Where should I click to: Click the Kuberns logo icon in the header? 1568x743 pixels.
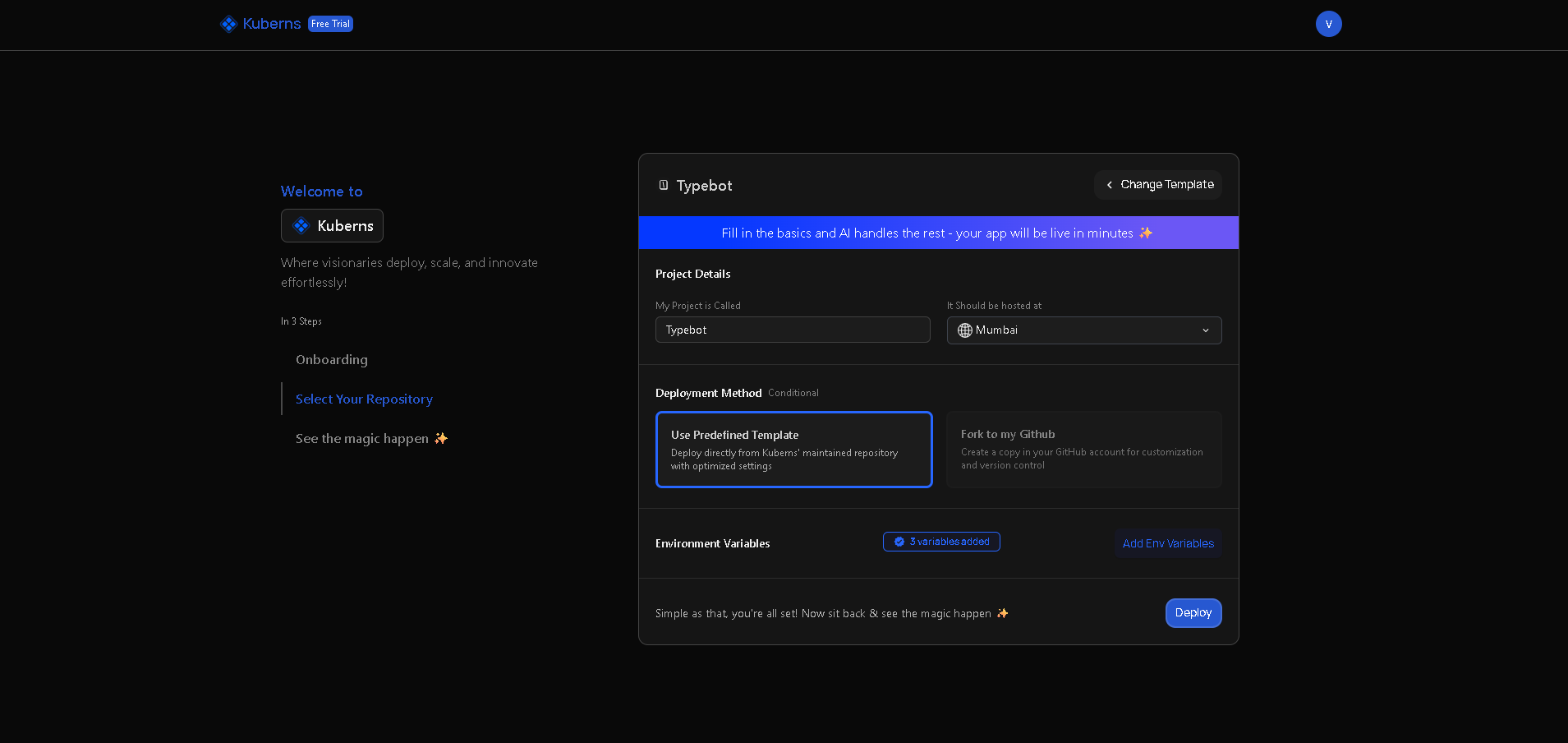(228, 24)
